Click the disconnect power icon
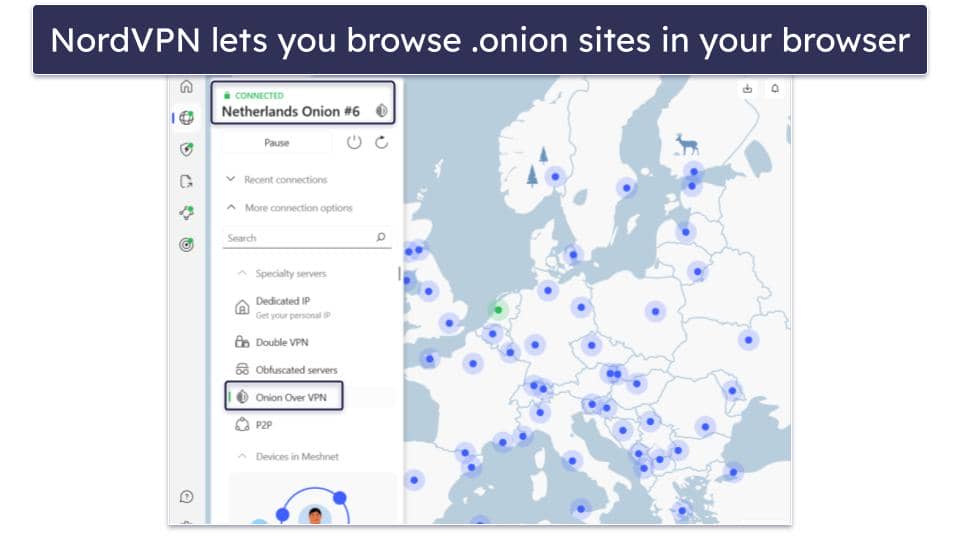 (354, 143)
